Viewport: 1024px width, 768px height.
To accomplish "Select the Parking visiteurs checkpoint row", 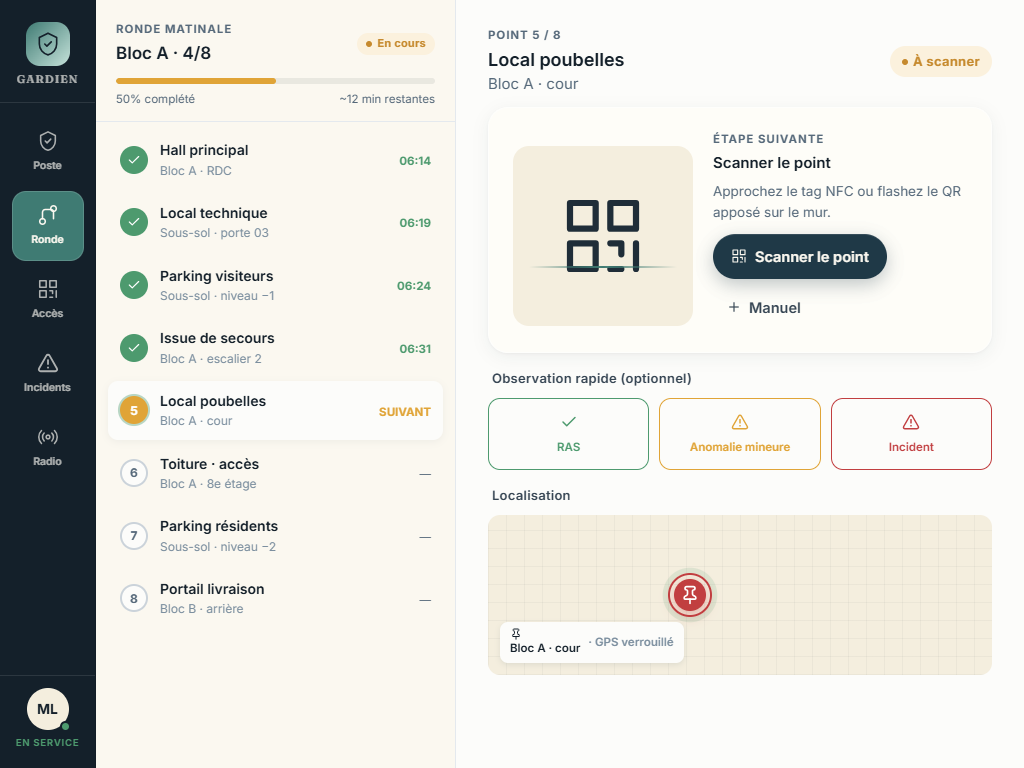I will 275,285.
